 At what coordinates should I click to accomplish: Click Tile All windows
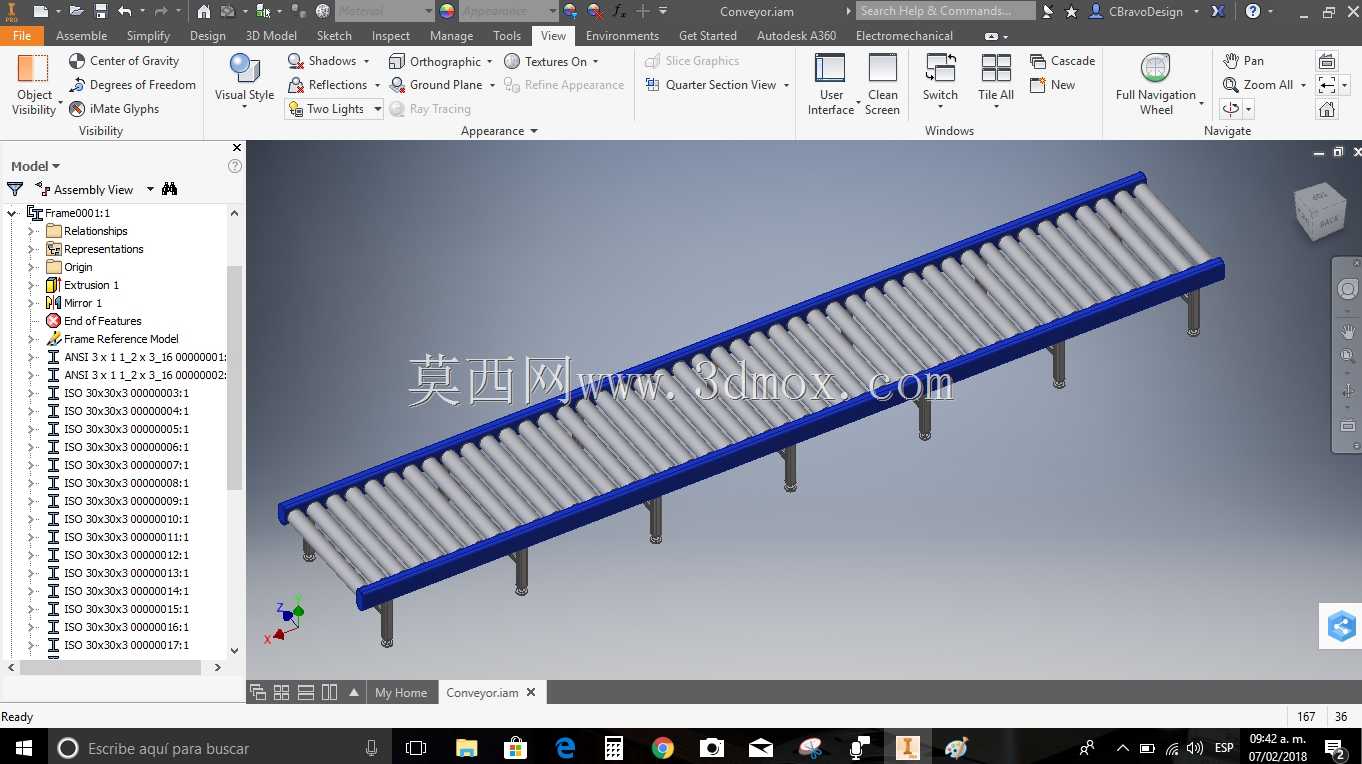coord(996,80)
